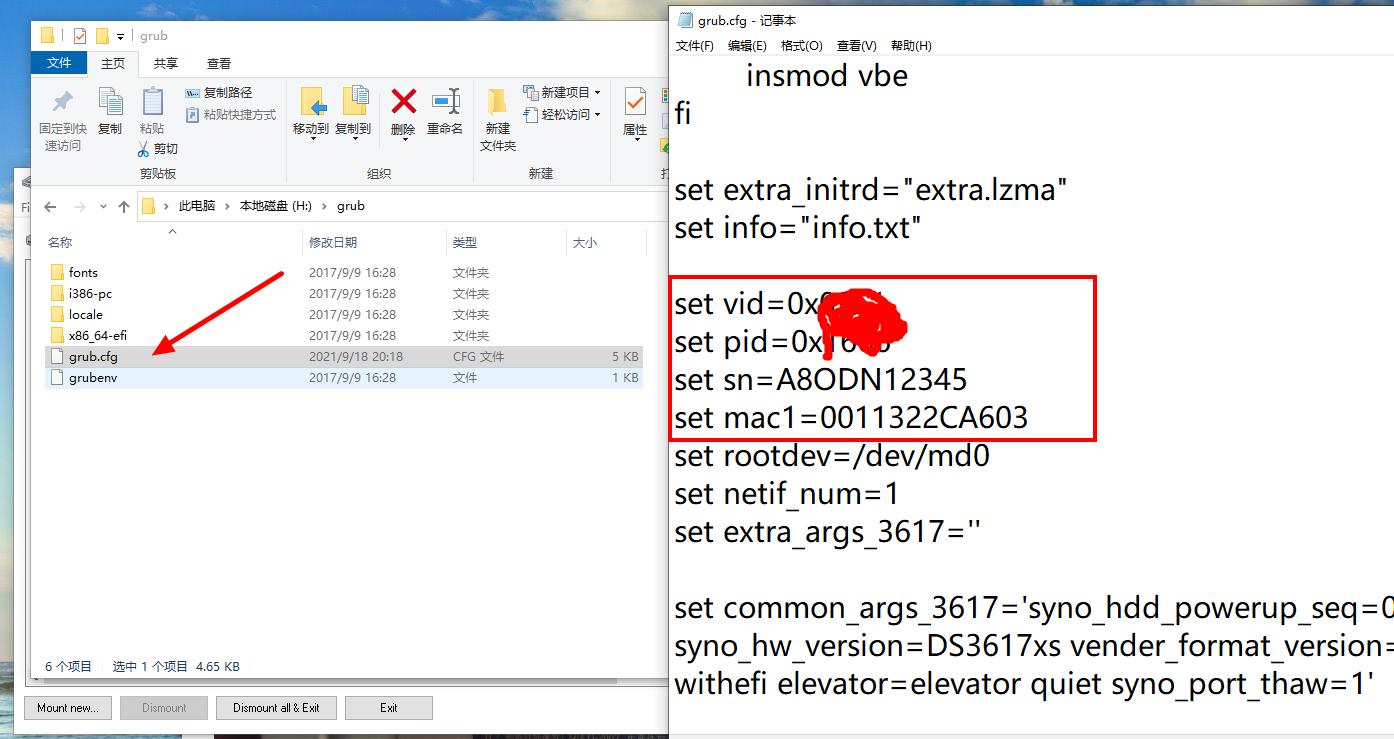Select the fonts folder

(83, 272)
